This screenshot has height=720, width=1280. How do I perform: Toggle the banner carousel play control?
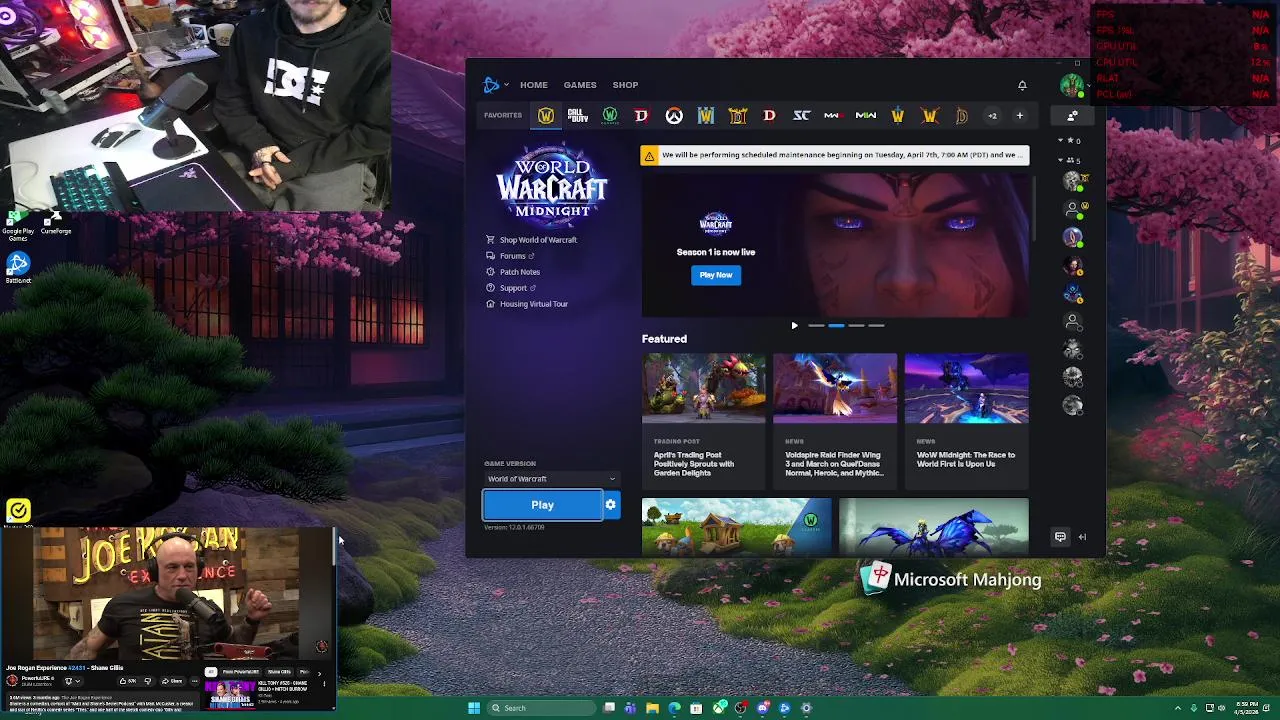point(794,326)
